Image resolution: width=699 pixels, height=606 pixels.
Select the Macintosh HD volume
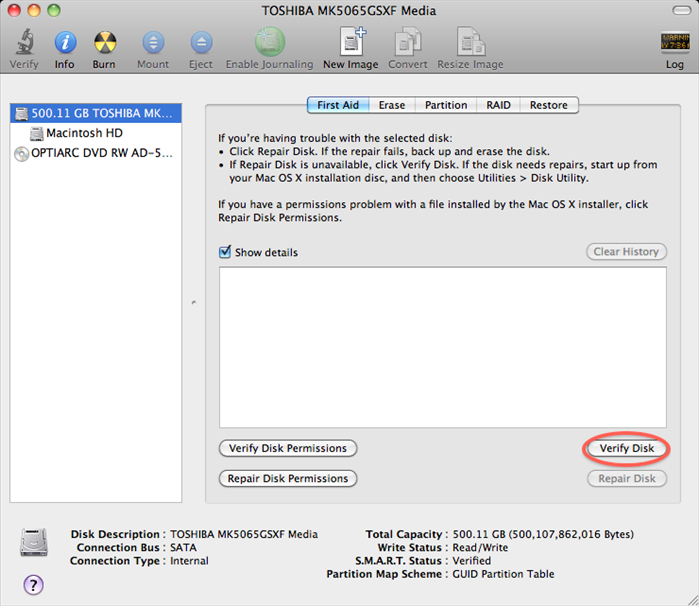tap(95, 133)
